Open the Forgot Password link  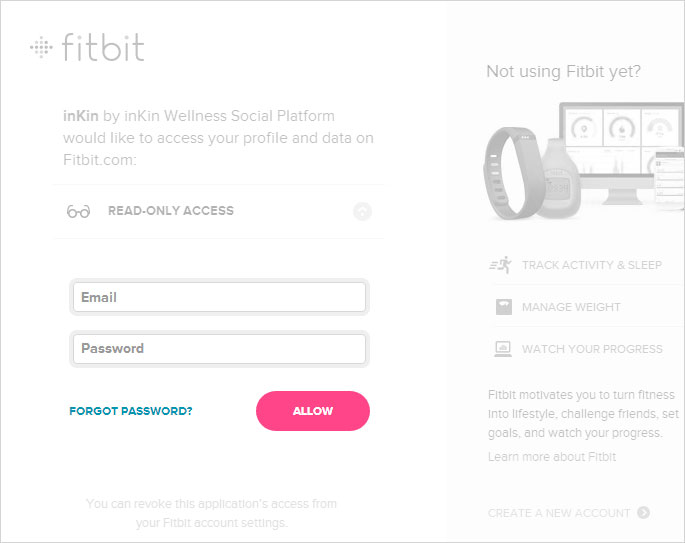pyautogui.click(x=131, y=411)
